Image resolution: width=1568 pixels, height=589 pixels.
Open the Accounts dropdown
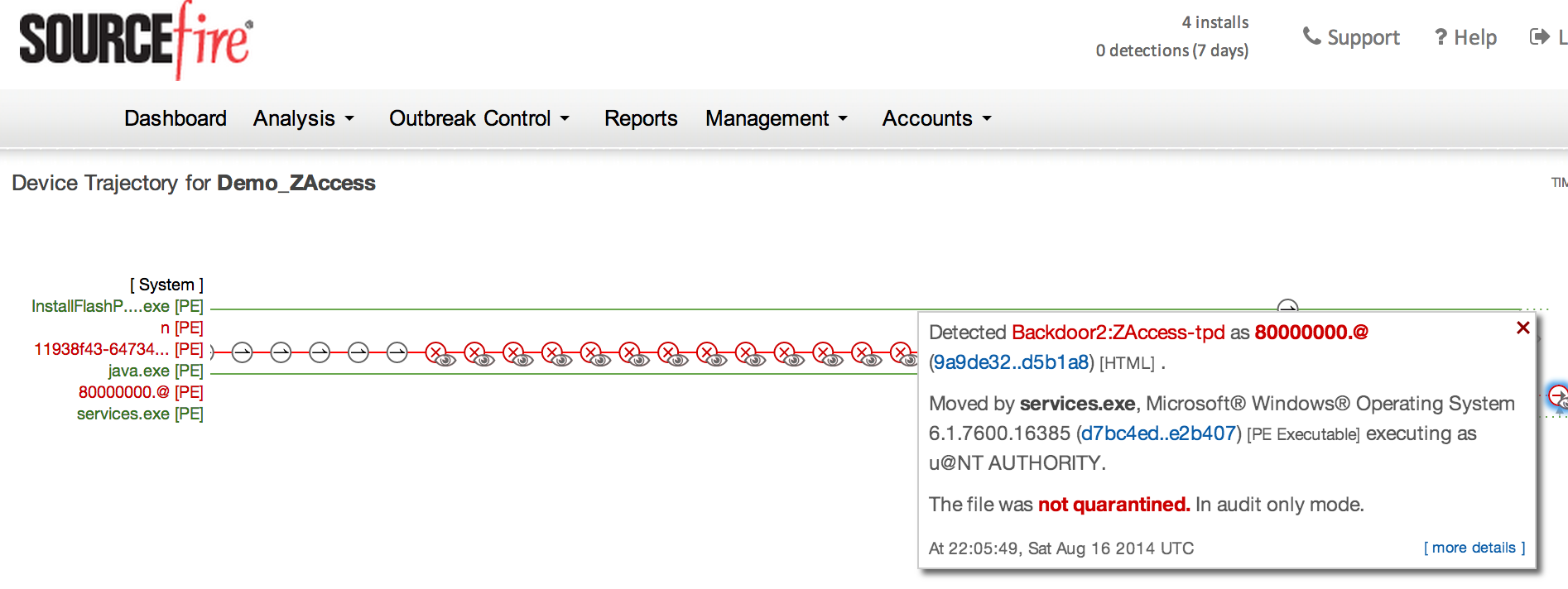click(936, 118)
